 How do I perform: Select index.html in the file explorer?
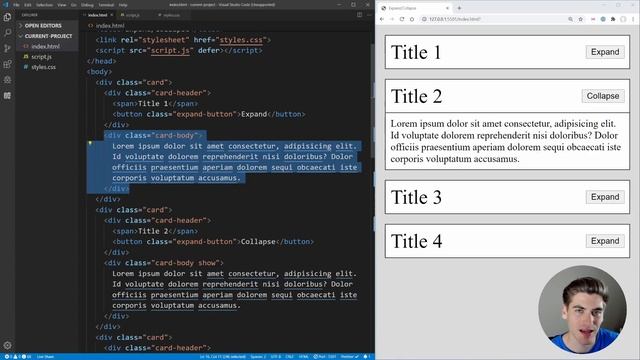point(45,47)
